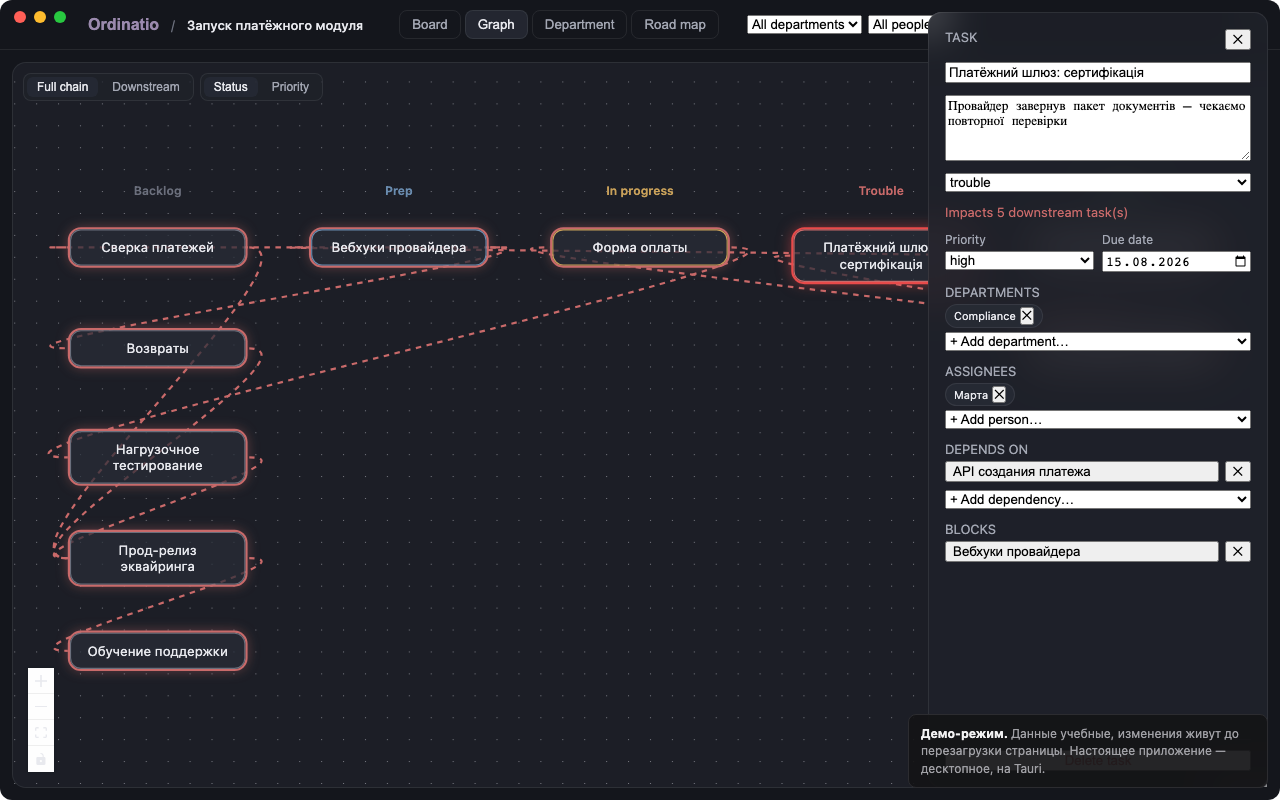
Task: Zoom out the graph canvas
Action: [x=41, y=707]
